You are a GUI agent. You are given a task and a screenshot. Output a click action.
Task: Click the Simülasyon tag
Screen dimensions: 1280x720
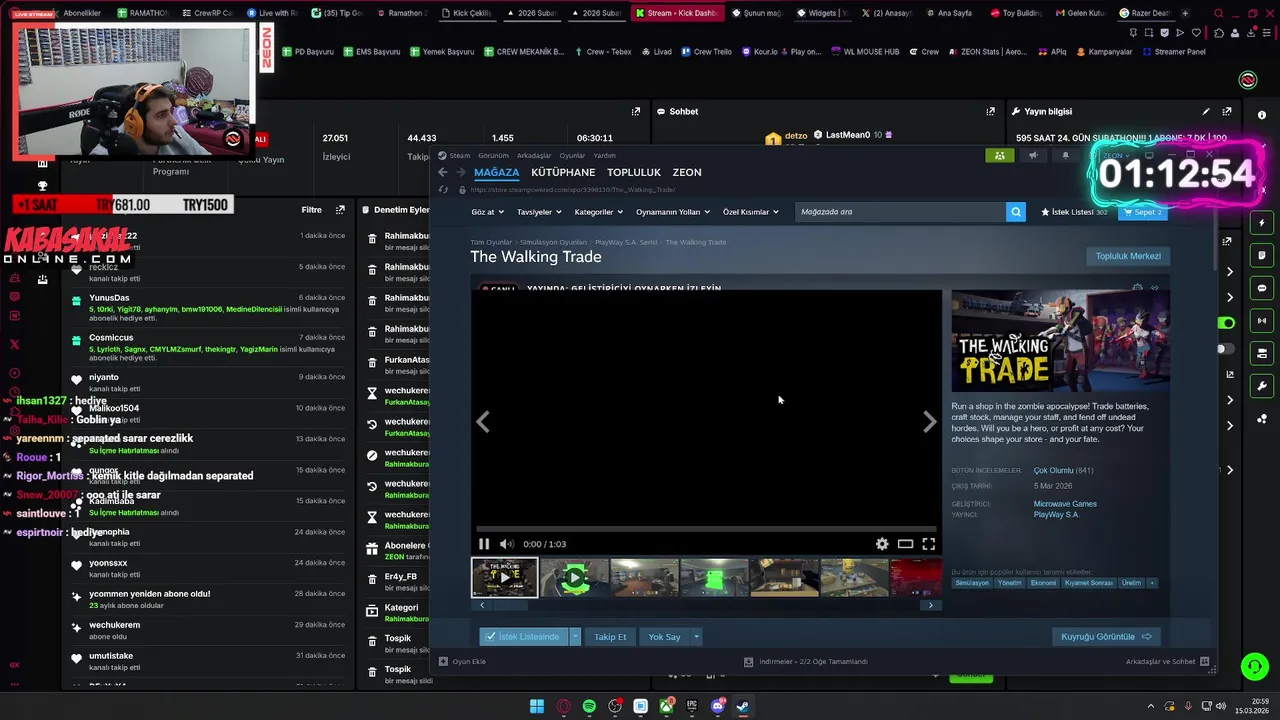[x=972, y=583]
